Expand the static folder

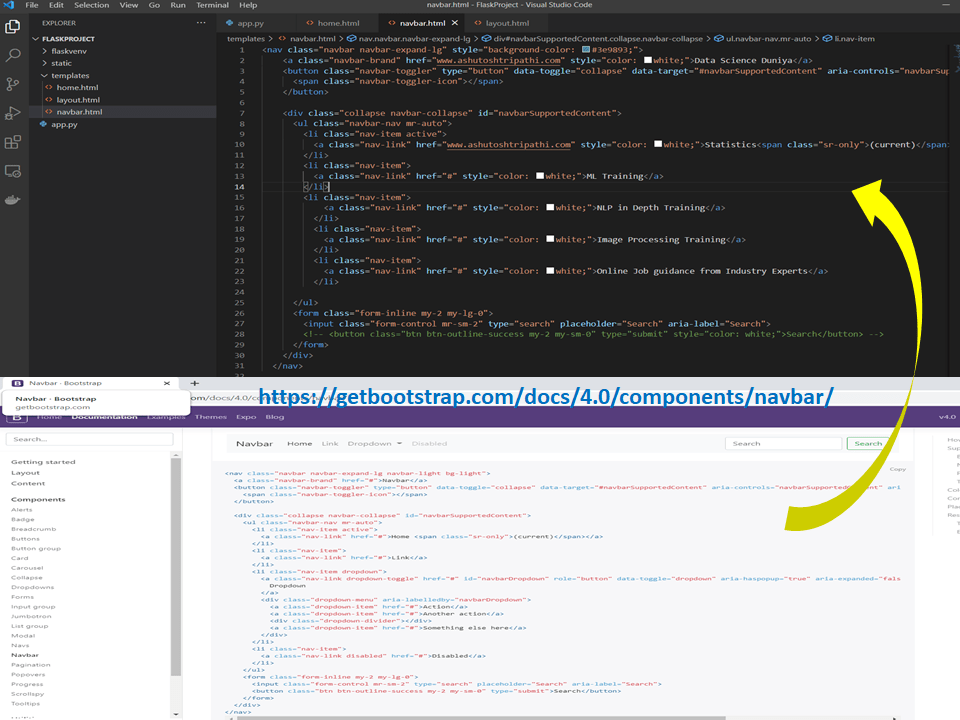point(61,63)
